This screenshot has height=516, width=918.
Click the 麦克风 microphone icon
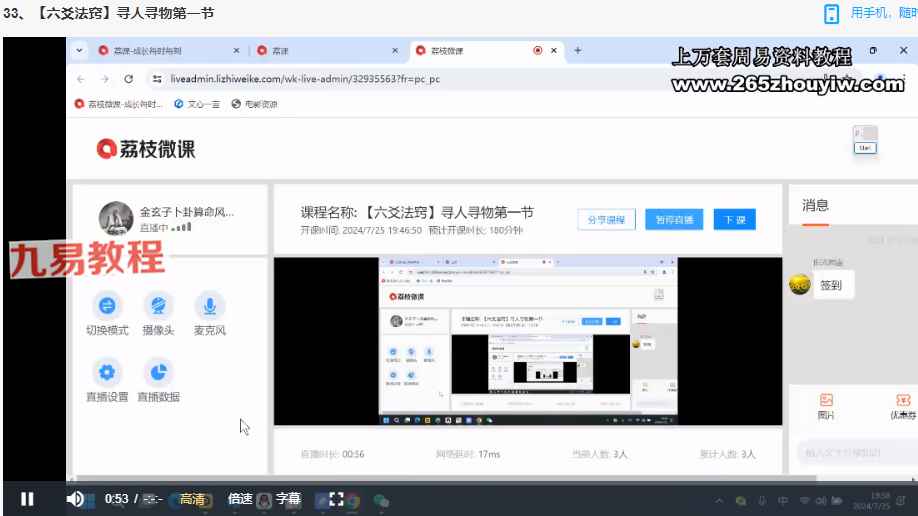209,306
